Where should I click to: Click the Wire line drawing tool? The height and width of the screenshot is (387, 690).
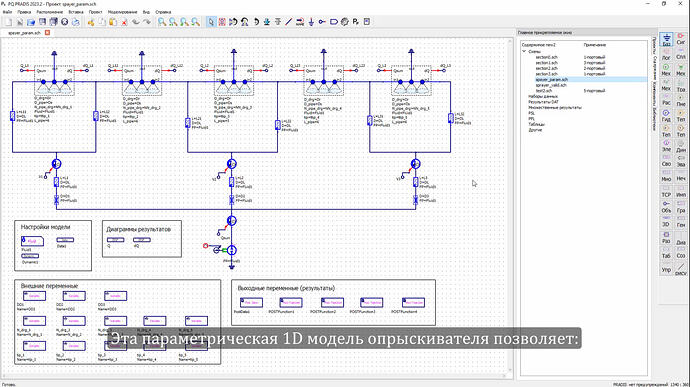coord(289,22)
